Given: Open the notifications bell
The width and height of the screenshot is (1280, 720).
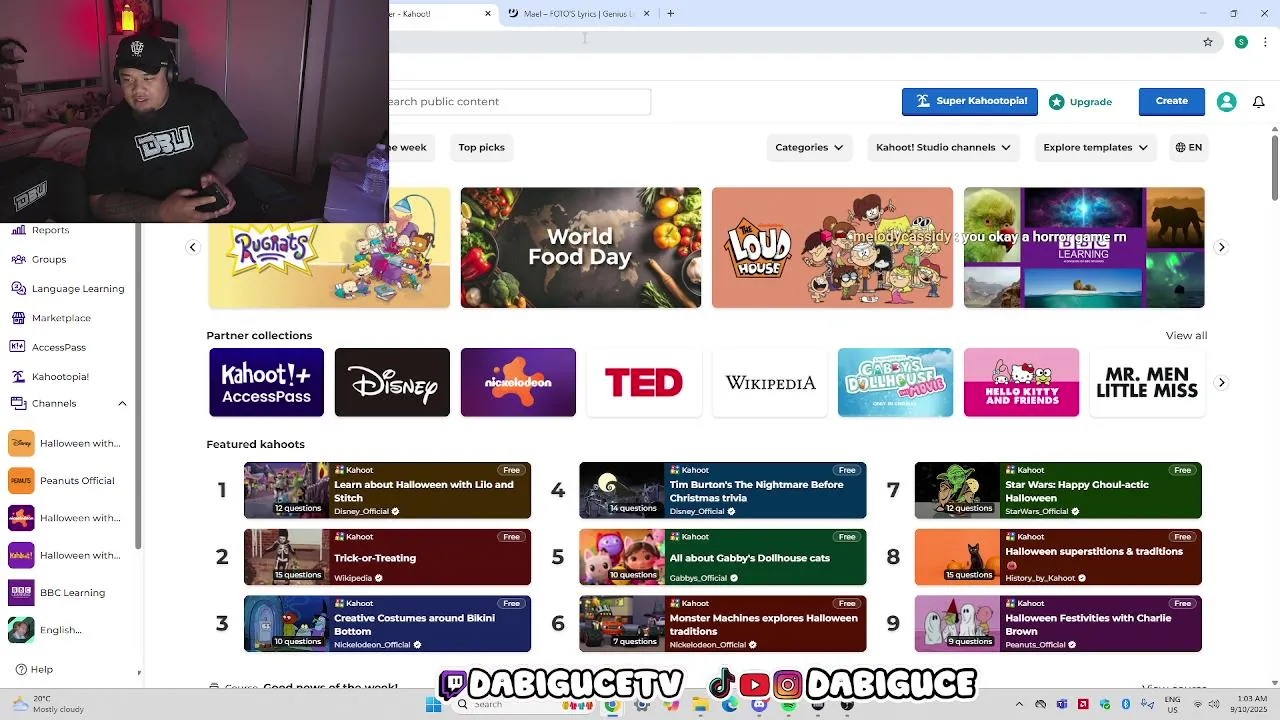Looking at the screenshot, I should pyautogui.click(x=1259, y=101).
